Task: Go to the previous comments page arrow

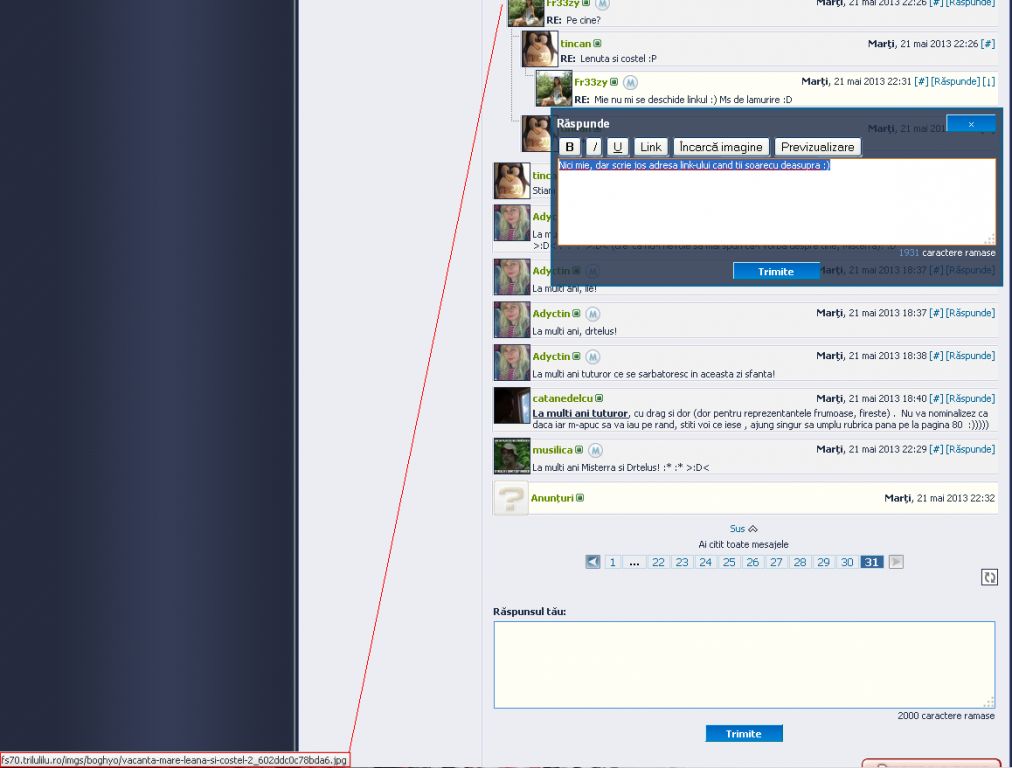Action: click(x=592, y=562)
